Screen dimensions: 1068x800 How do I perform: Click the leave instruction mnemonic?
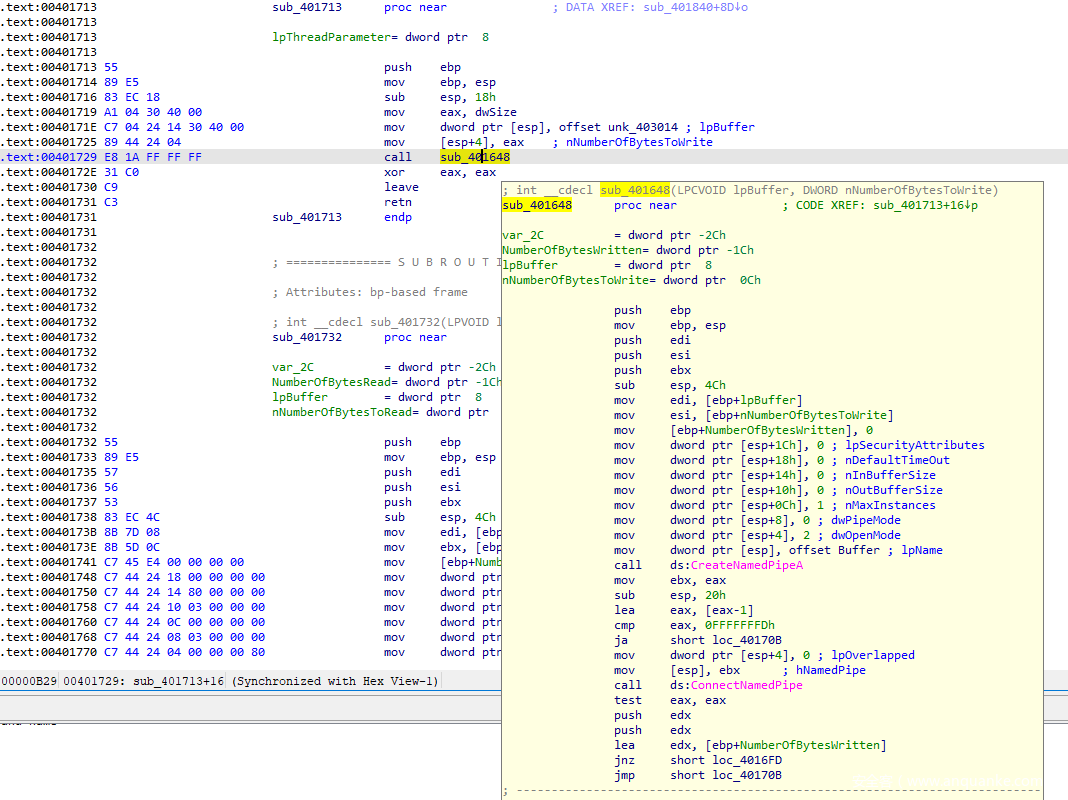(x=401, y=187)
